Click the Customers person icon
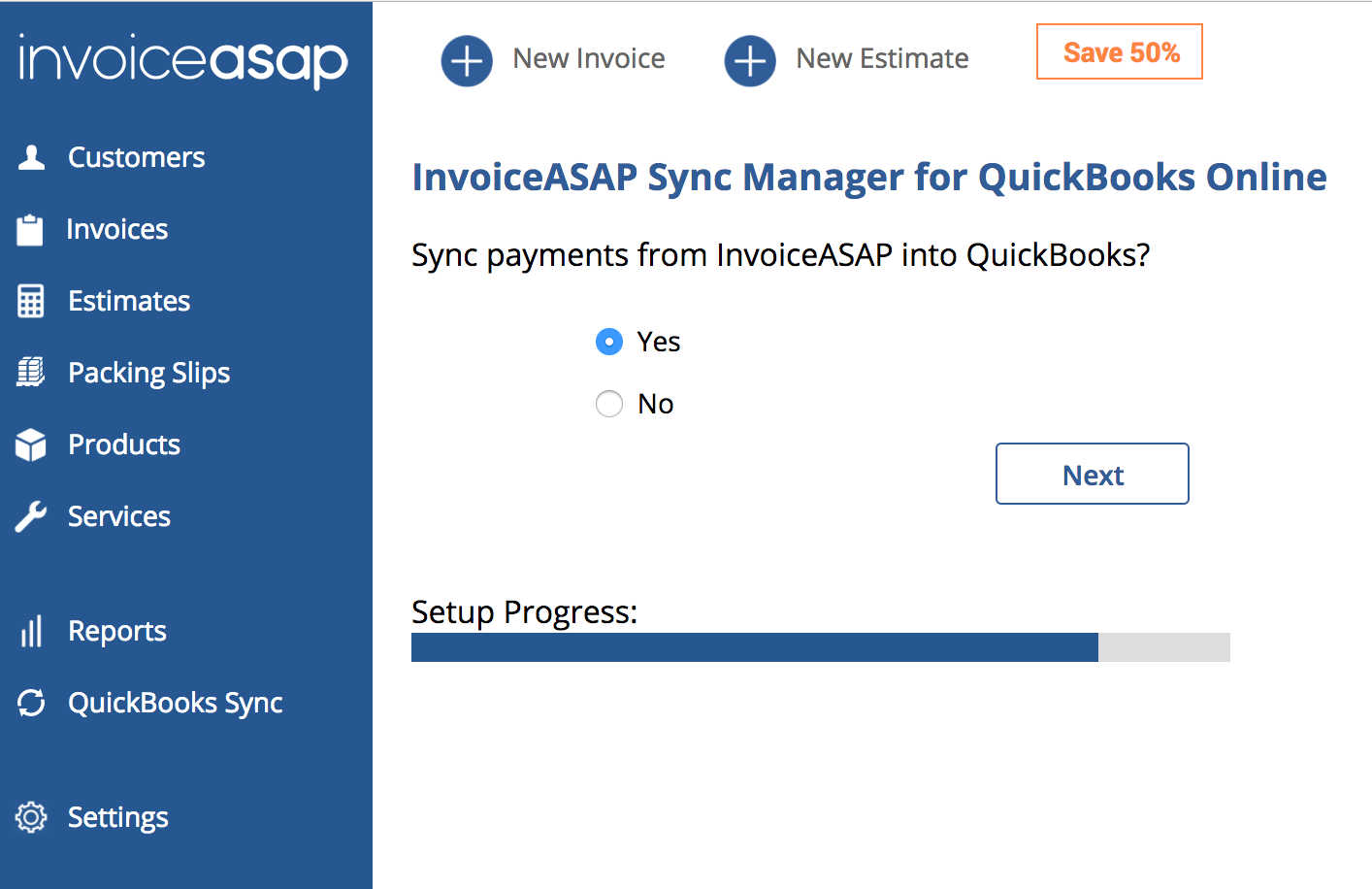Image resolution: width=1372 pixels, height=889 pixels. click(x=31, y=157)
